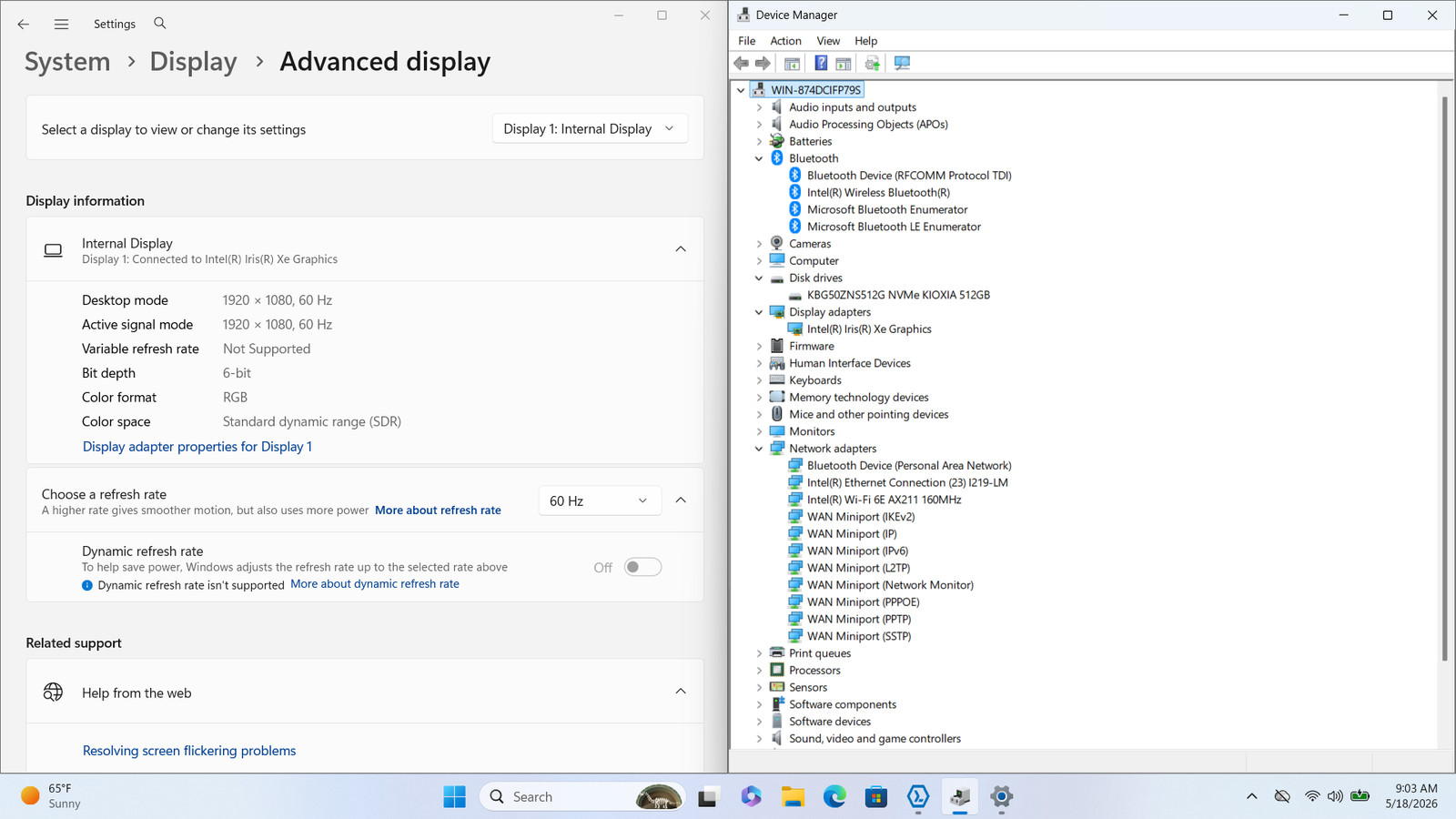
Task: Select Microsoft Bluetooth LE Enumerator
Action: pyautogui.click(x=894, y=227)
